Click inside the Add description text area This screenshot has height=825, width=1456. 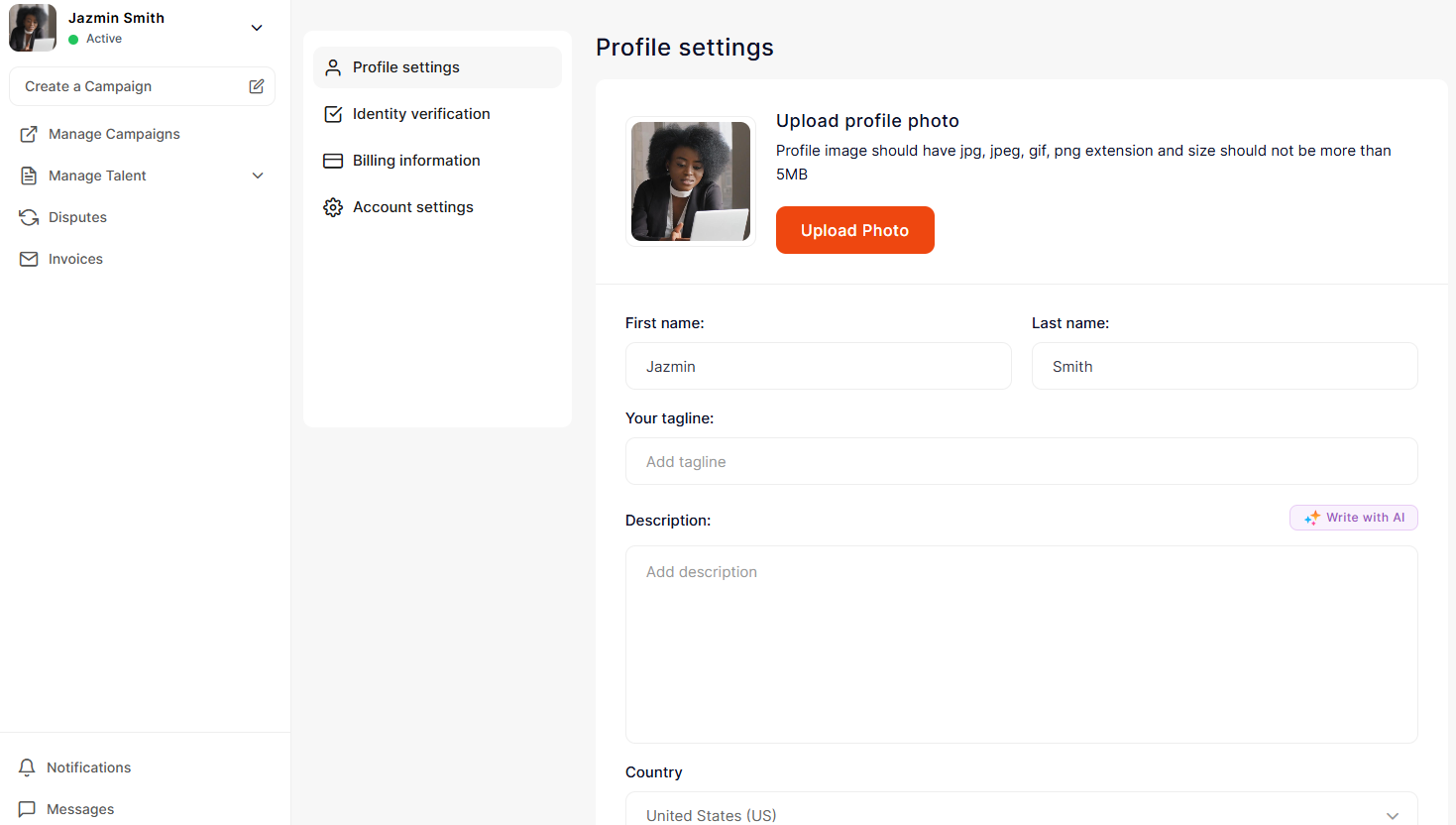(1021, 644)
